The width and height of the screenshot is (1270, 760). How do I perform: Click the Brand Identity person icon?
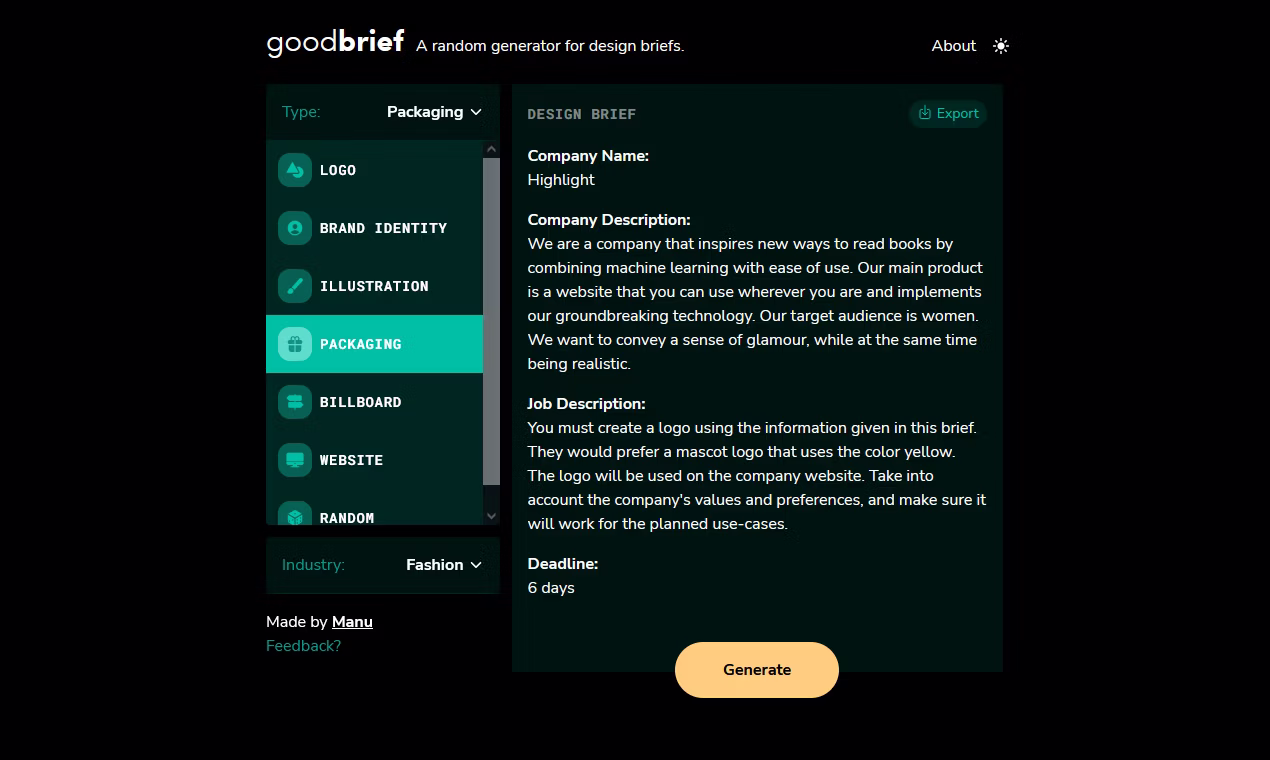click(295, 228)
